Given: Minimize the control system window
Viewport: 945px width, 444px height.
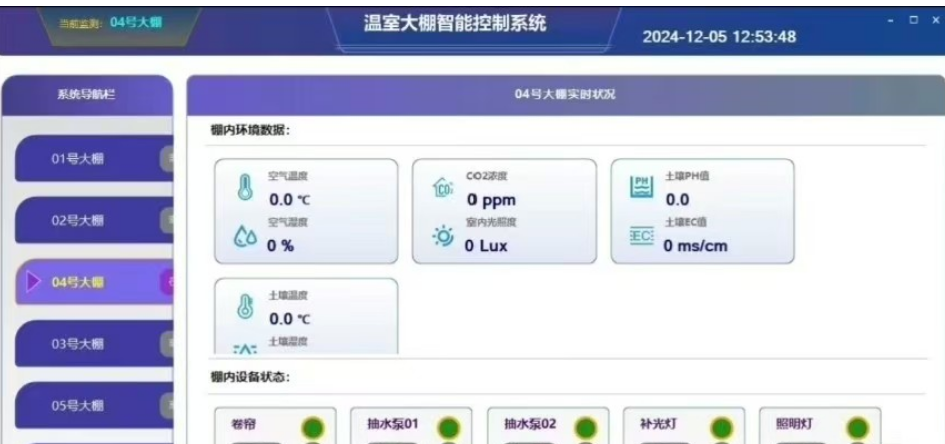Looking at the screenshot, I should coord(891,20).
